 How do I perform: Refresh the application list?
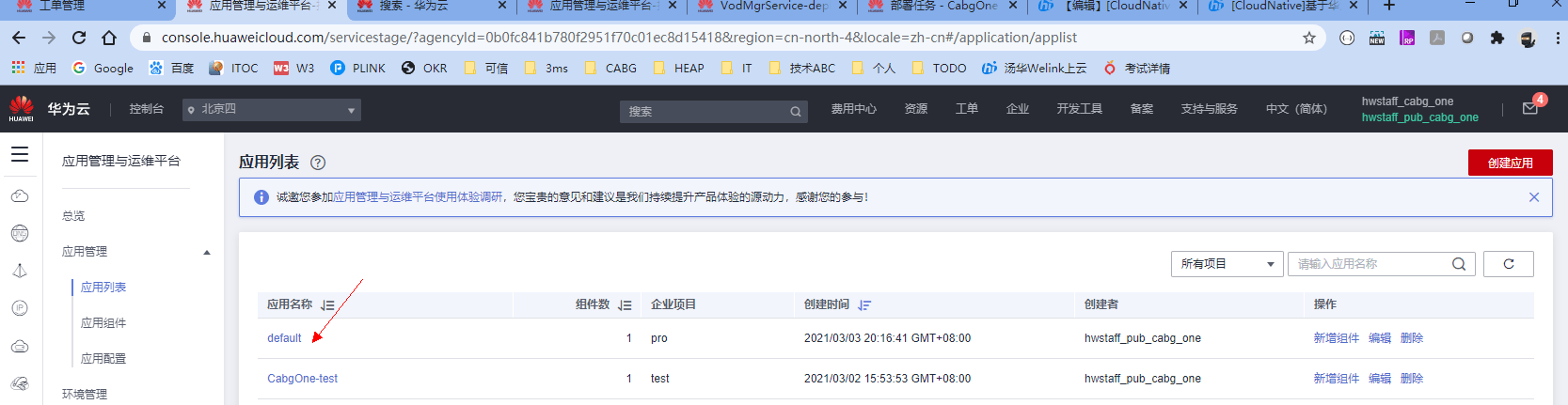coord(1509,264)
